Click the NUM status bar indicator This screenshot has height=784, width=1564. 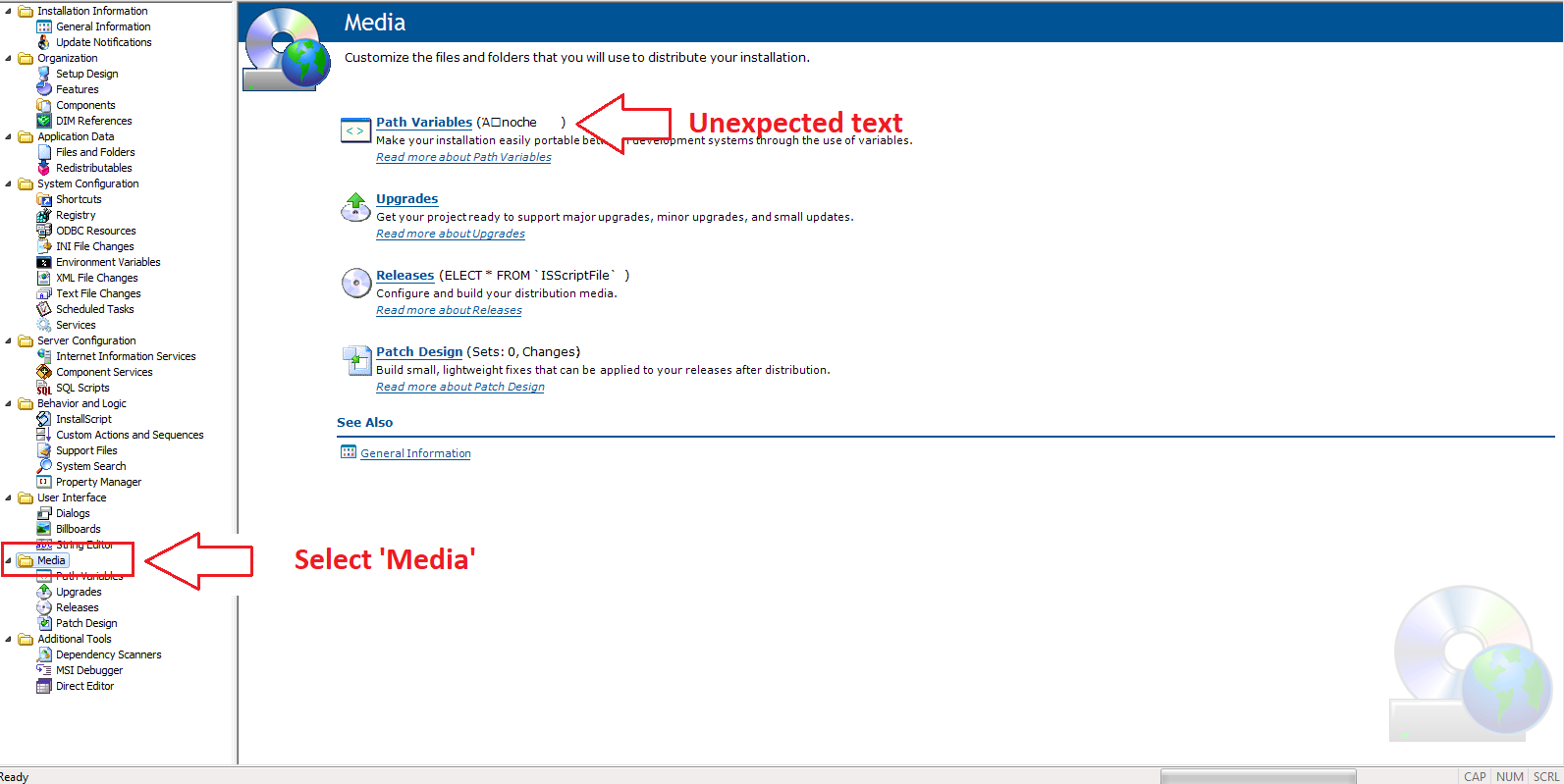(x=1510, y=776)
